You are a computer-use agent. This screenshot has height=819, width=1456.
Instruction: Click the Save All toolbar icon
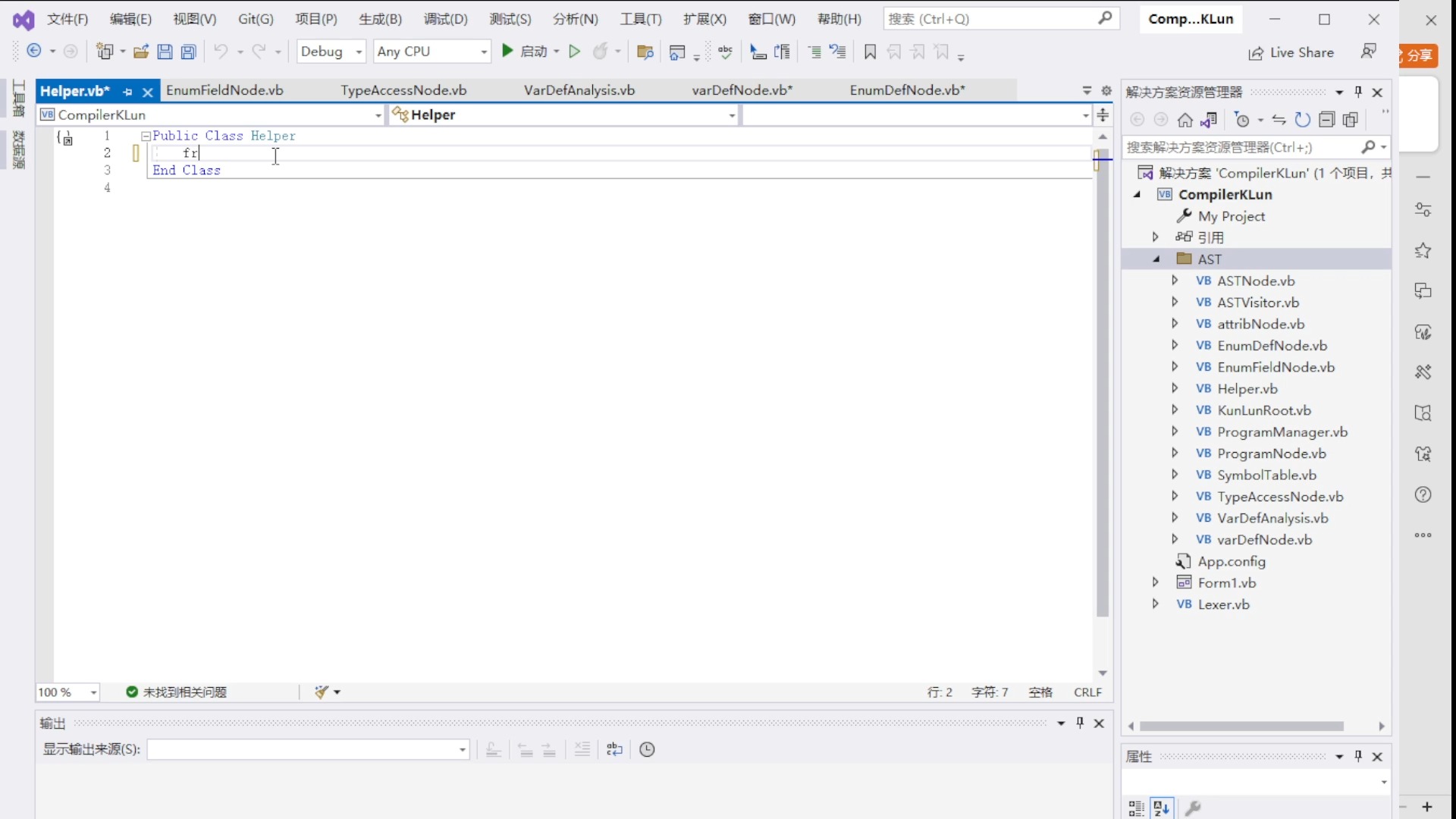pos(188,52)
